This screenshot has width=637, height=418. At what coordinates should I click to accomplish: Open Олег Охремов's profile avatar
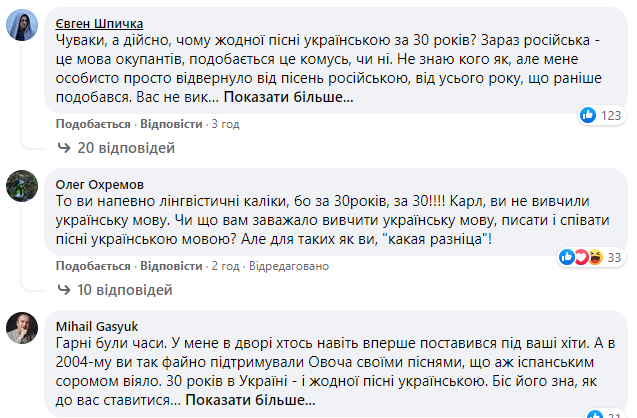click(22, 186)
